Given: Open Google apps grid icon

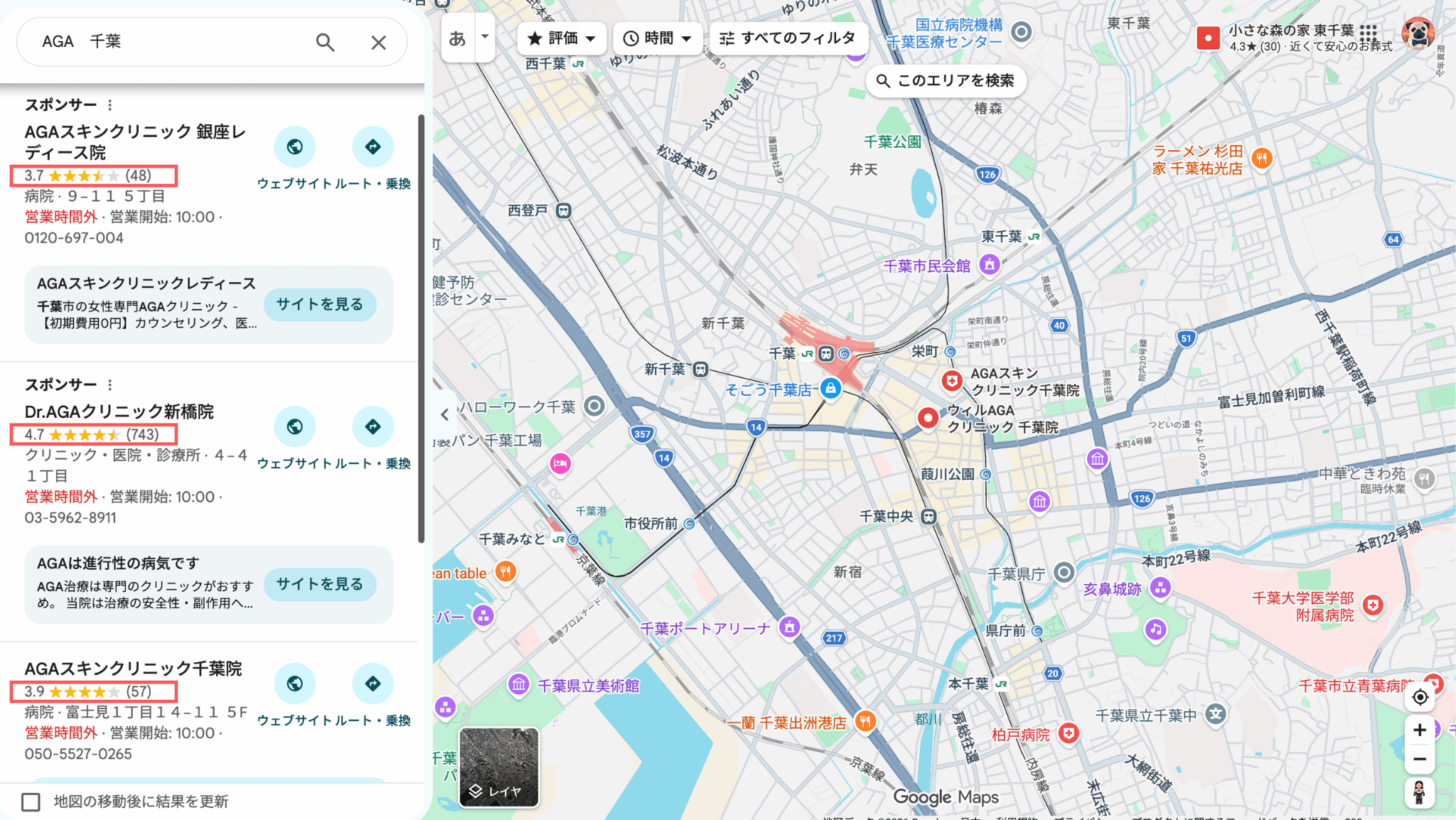Looking at the screenshot, I should (1368, 33).
